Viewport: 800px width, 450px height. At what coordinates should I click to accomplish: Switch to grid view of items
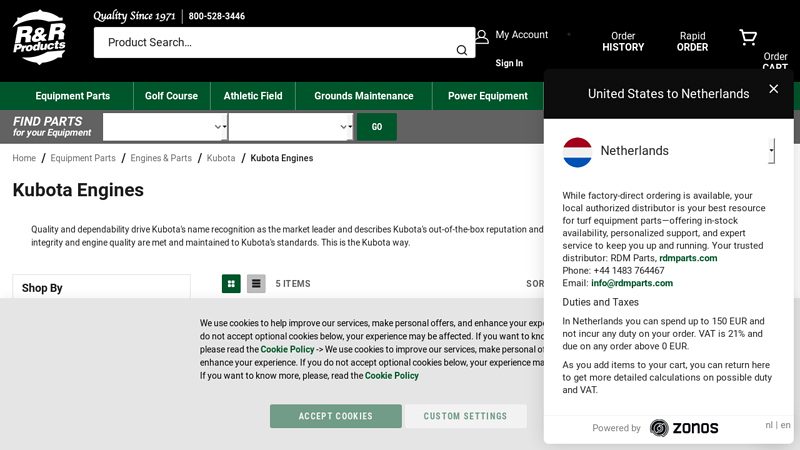coord(231,284)
